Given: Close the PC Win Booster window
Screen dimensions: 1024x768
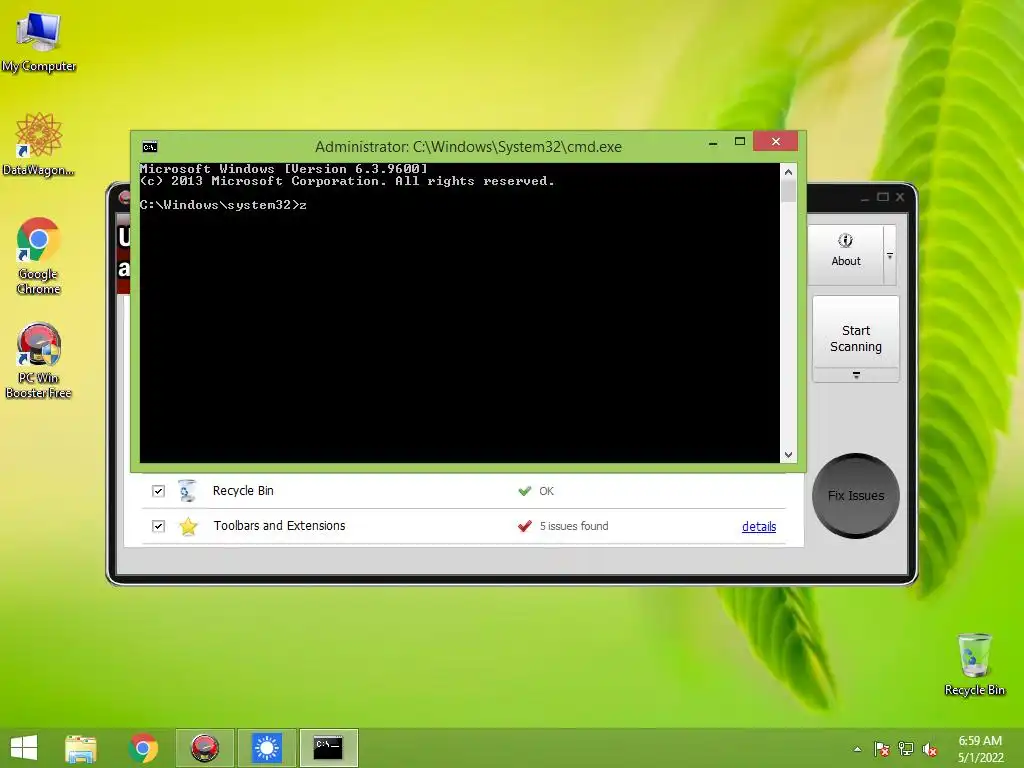Looking at the screenshot, I should [x=900, y=197].
